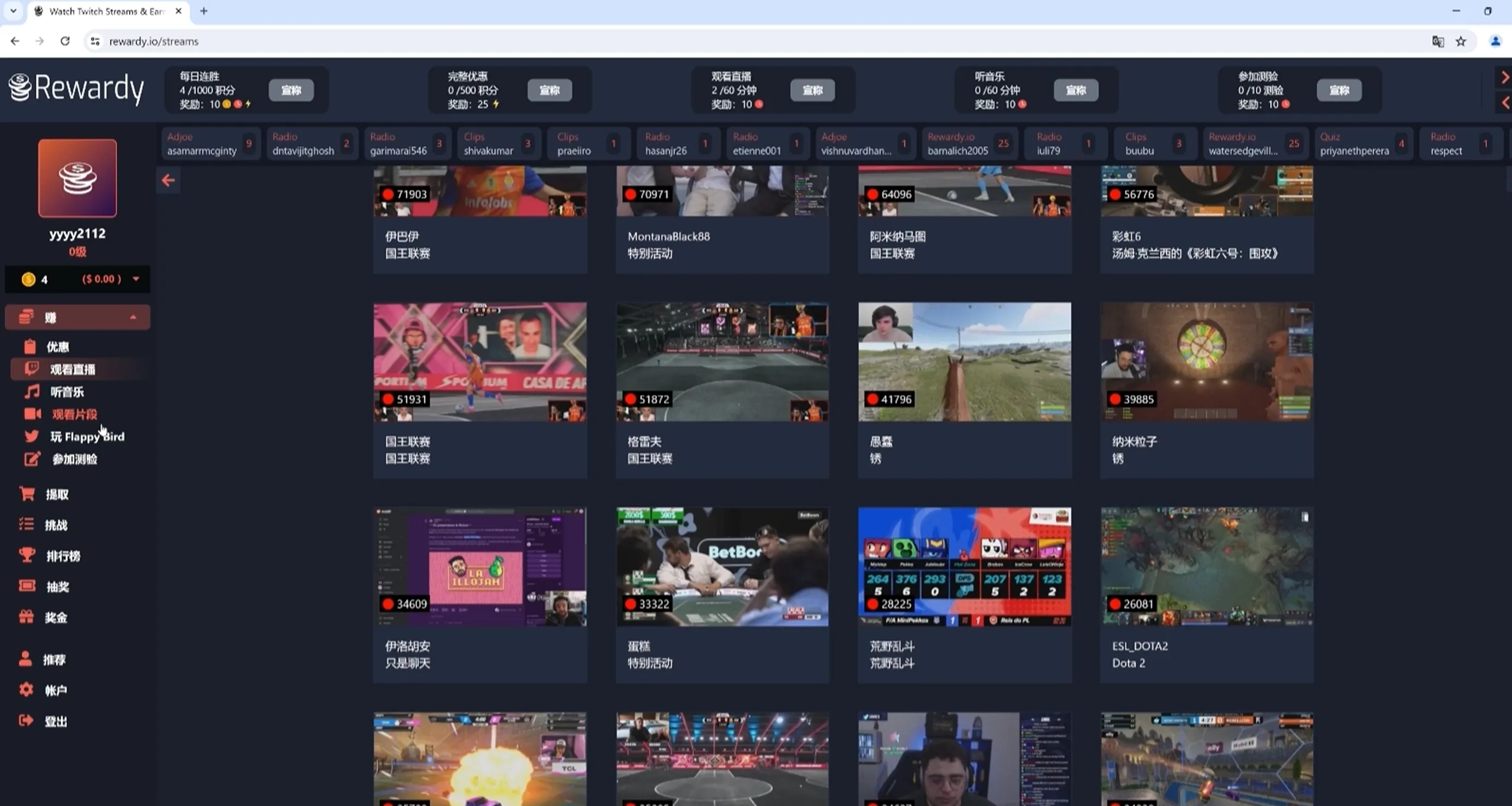
Task: Click the red back arrow icon
Action: (168, 180)
